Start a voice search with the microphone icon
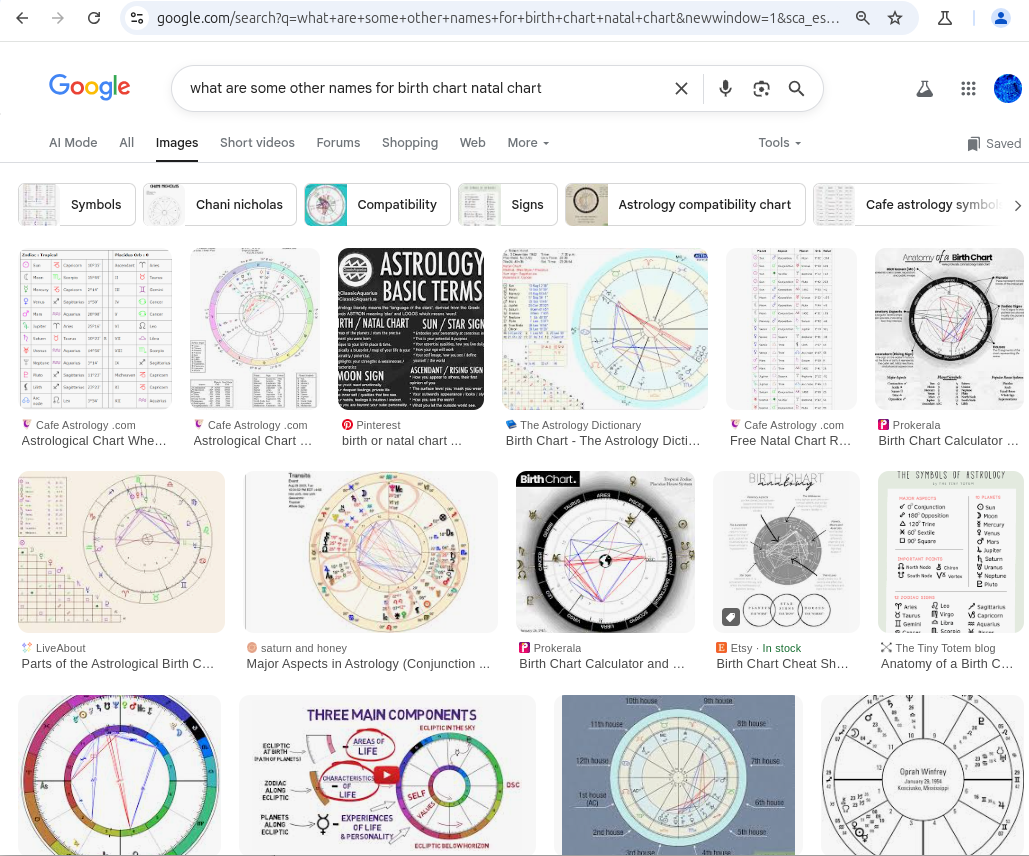The image size is (1029, 856). point(725,88)
